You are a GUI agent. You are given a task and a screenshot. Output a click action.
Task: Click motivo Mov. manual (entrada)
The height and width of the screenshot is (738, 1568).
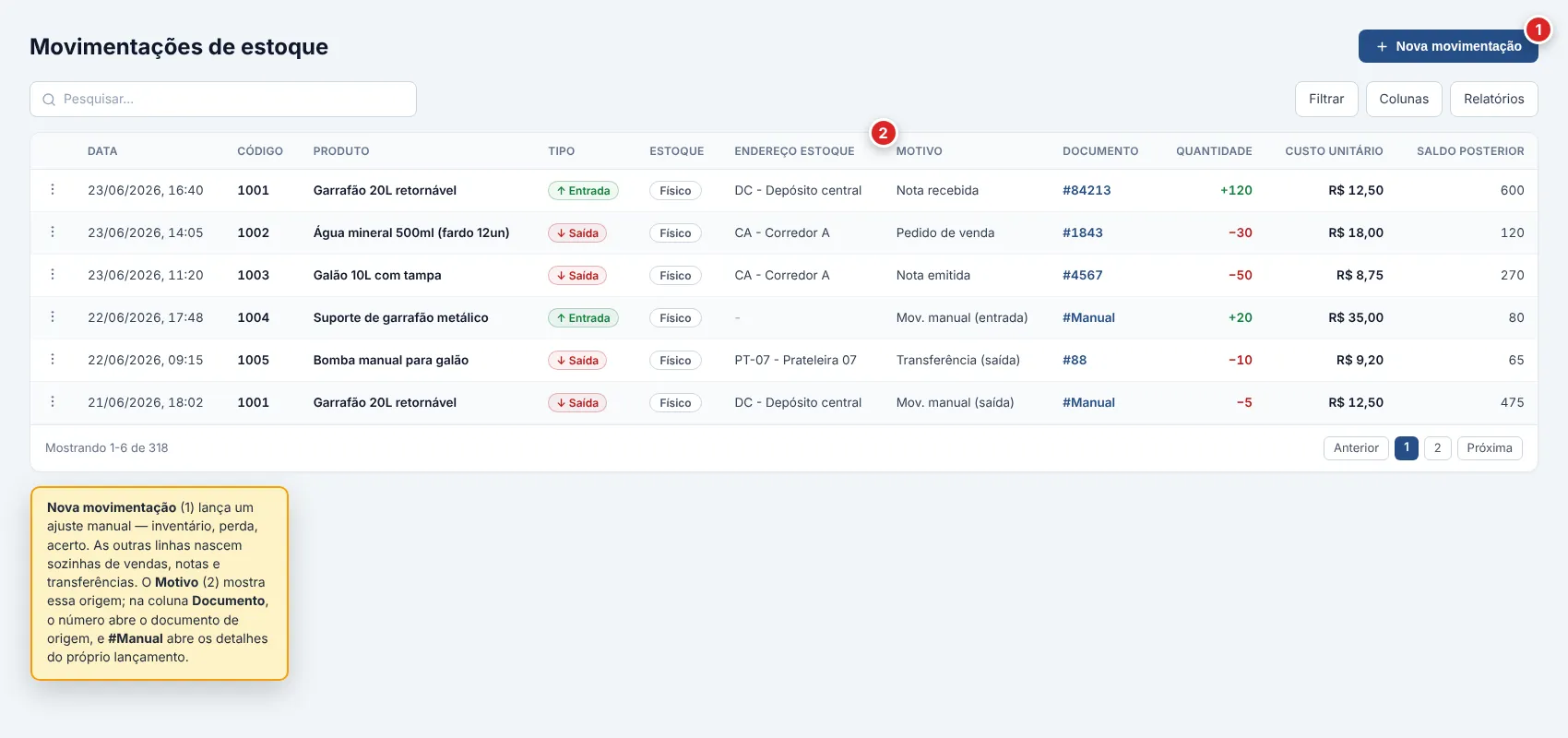(962, 317)
